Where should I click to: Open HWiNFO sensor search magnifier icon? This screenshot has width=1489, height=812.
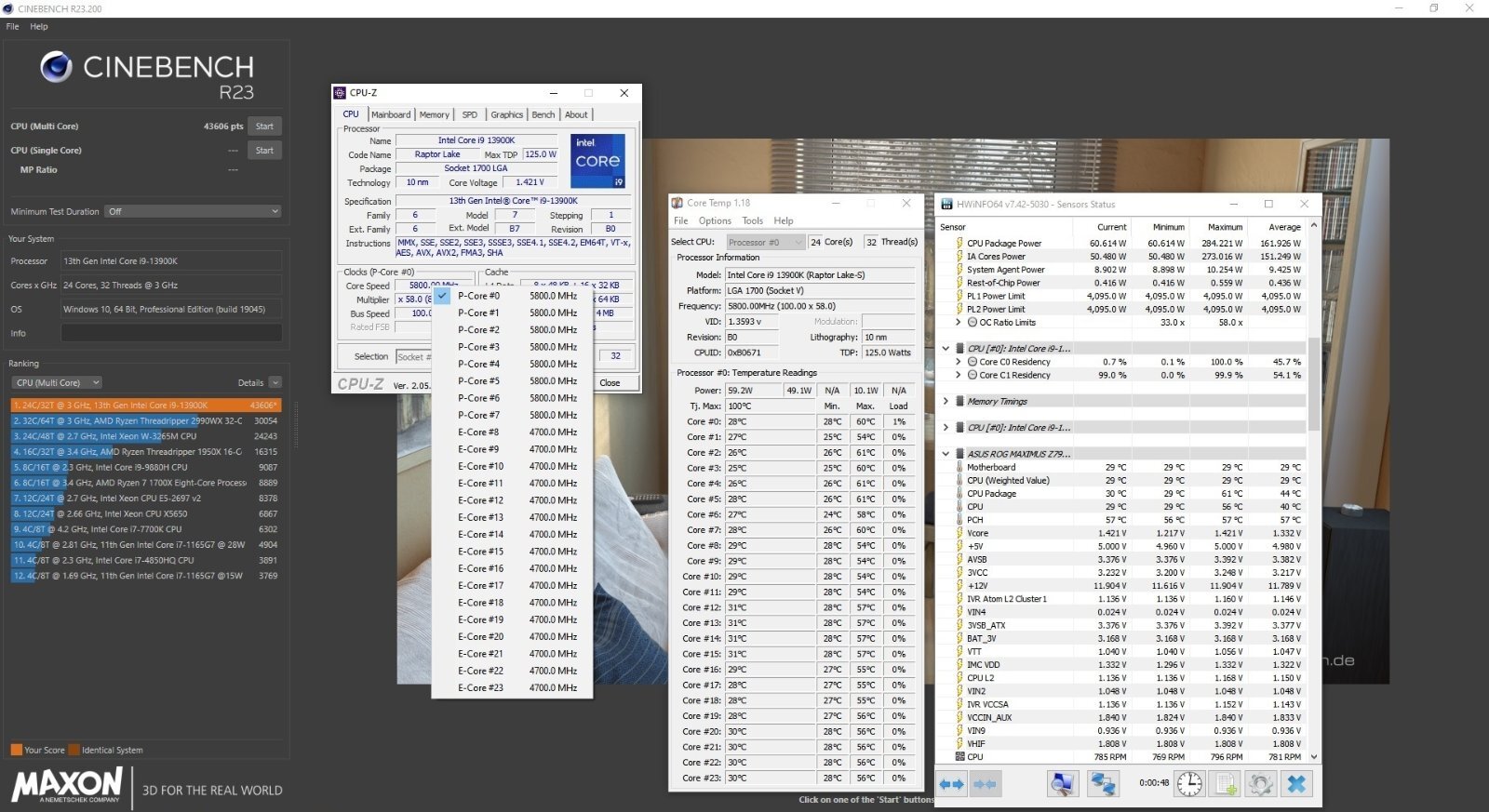[1062, 784]
